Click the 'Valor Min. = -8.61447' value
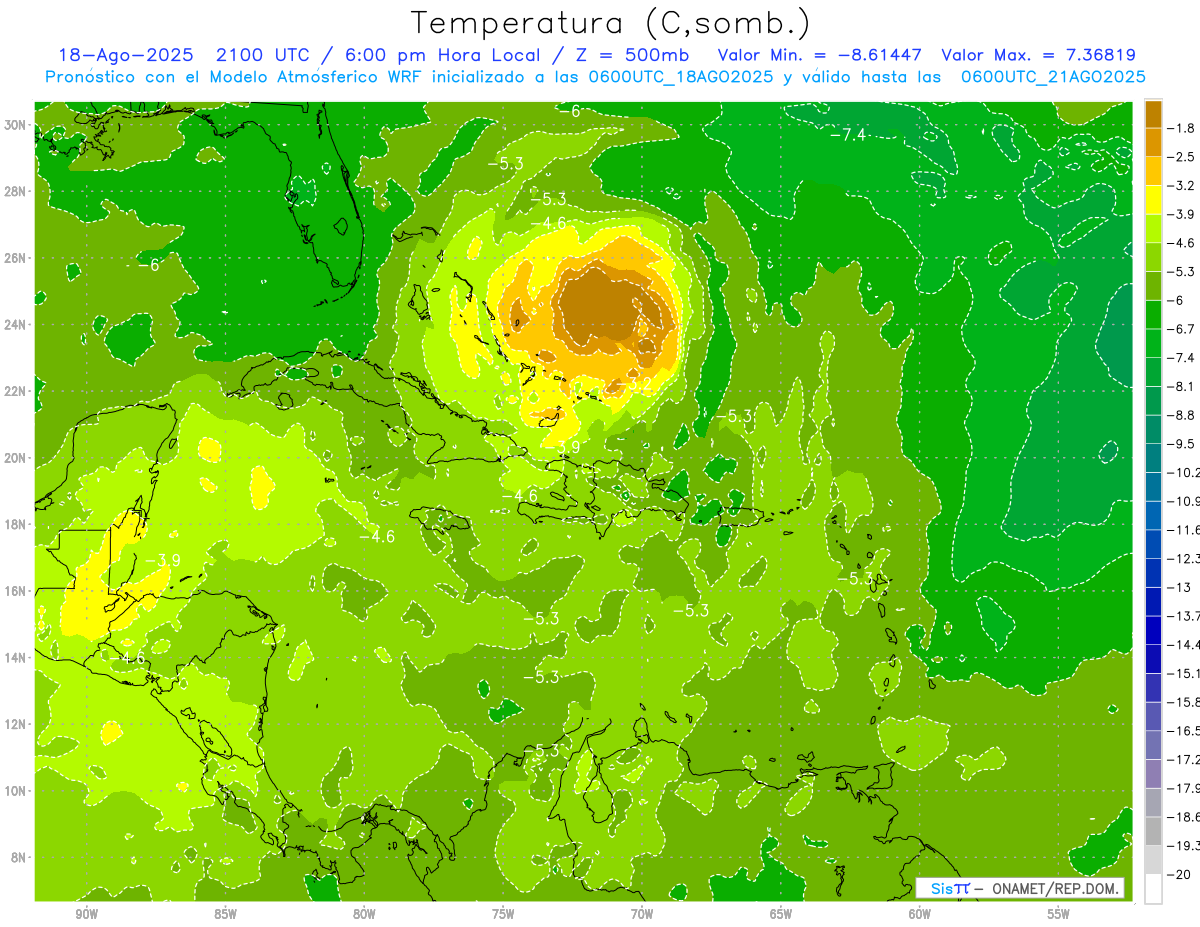The width and height of the screenshot is (1200, 927). coord(820,55)
